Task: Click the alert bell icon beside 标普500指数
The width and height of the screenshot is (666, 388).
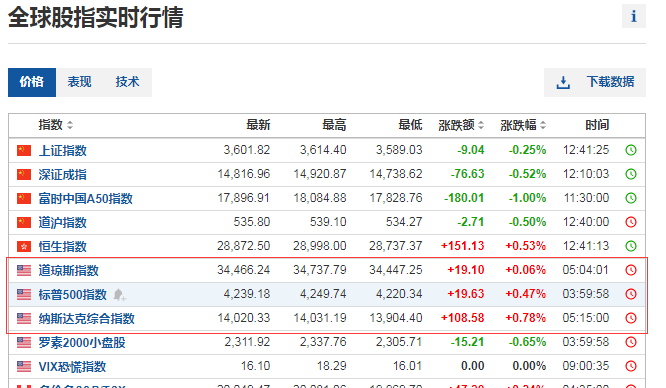Action: click(x=119, y=295)
